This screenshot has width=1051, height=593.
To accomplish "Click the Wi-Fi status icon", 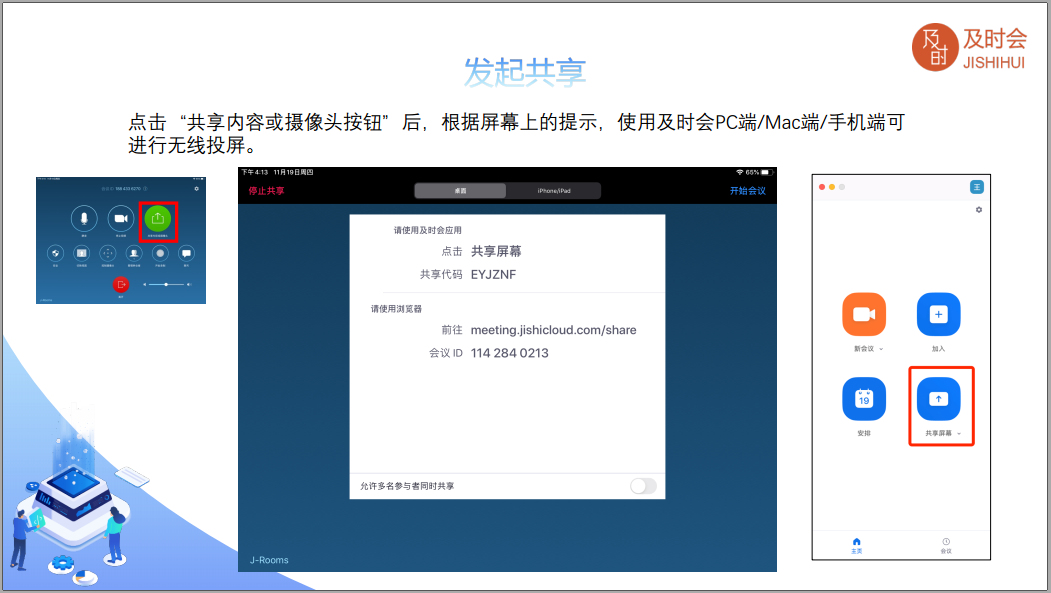I will pos(739,172).
